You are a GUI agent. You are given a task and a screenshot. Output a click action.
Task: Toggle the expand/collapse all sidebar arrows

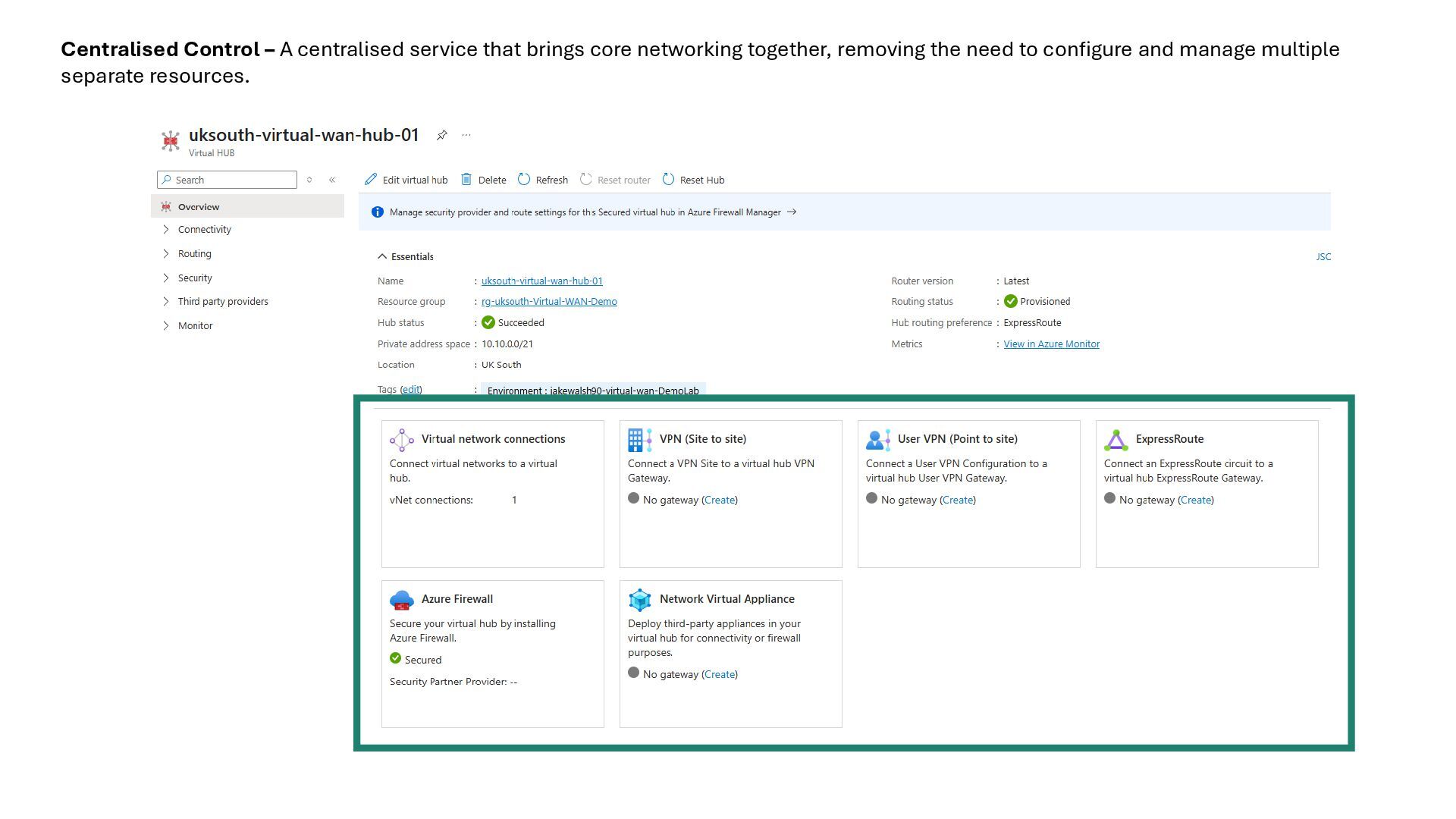(x=309, y=180)
